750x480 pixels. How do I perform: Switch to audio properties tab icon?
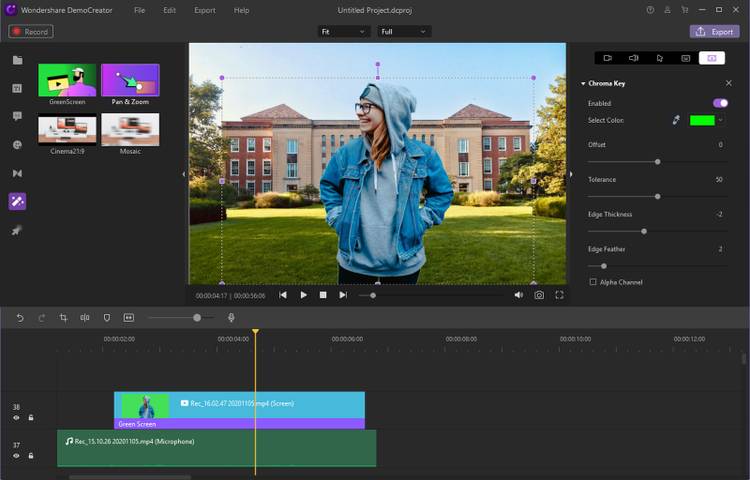tap(634, 58)
